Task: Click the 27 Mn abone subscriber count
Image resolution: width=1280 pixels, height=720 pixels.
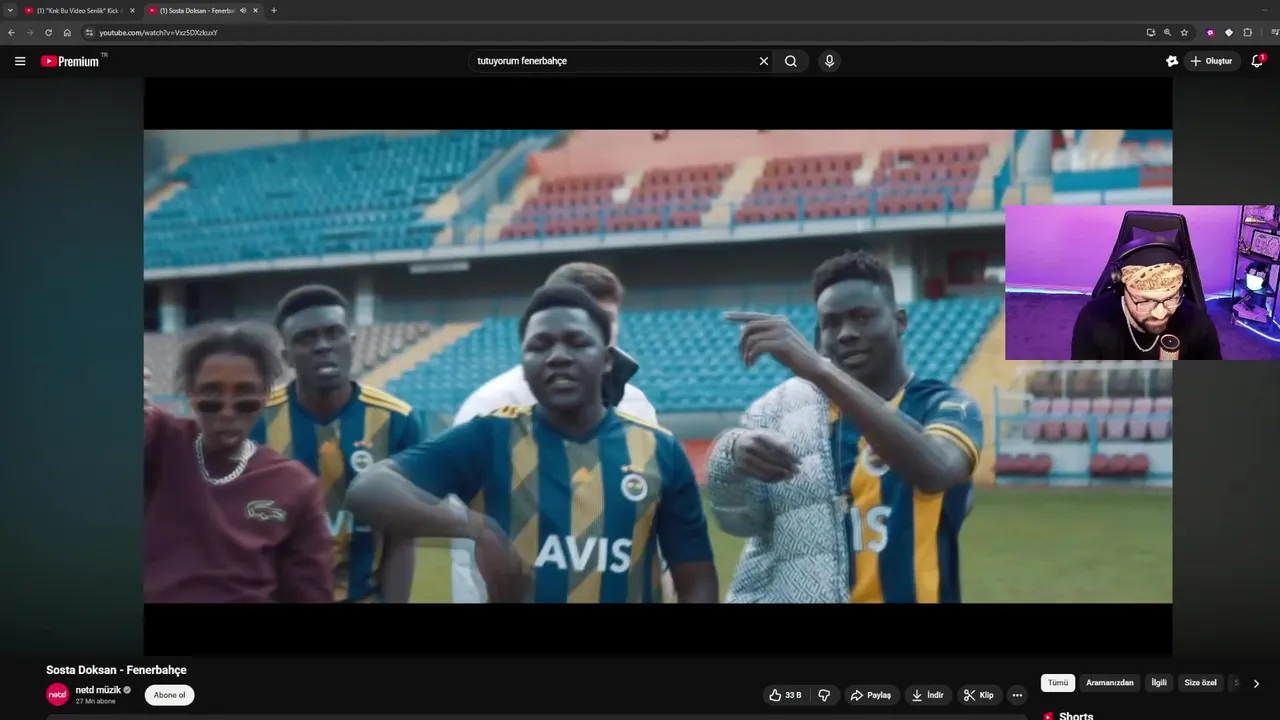Action: [96, 701]
